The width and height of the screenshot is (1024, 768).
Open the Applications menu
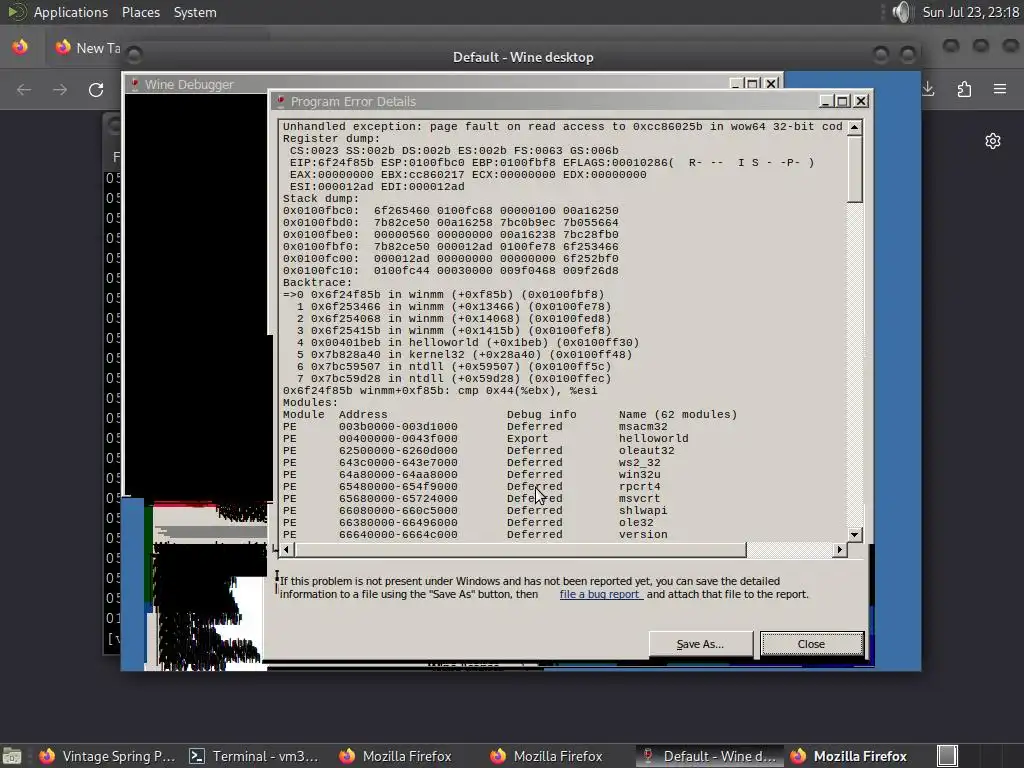(71, 12)
